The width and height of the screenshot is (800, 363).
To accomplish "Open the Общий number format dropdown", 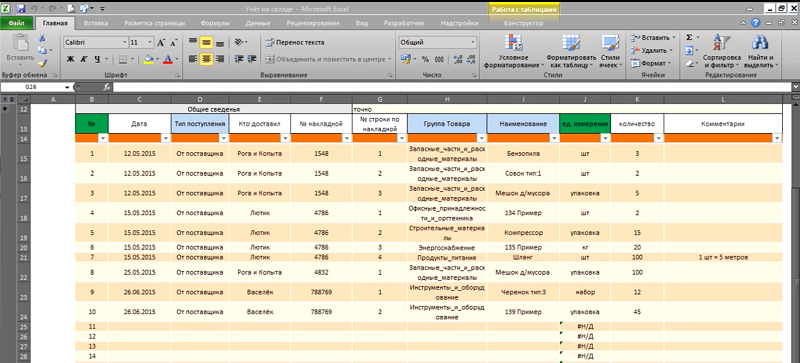I will click(473, 43).
